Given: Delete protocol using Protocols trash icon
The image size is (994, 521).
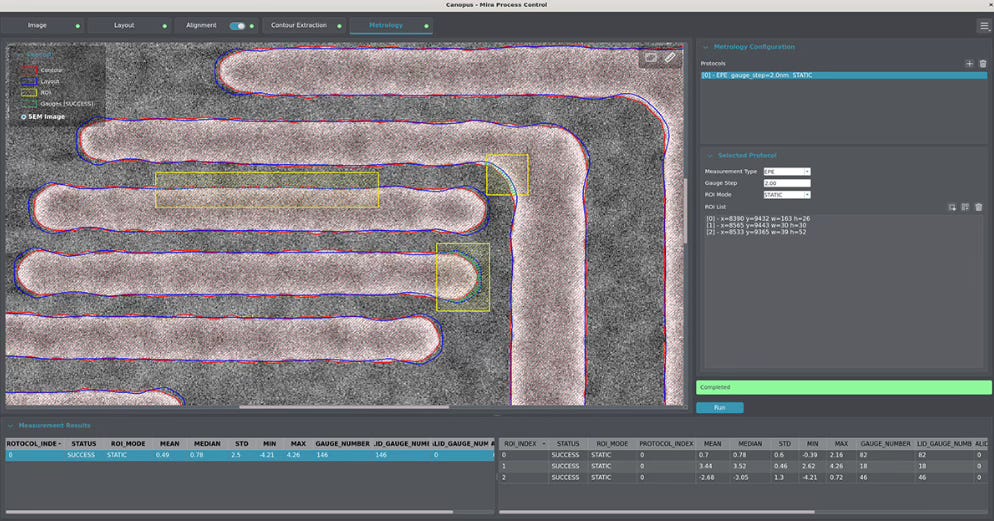Looking at the screenshot, I should (x=982, y=63).
